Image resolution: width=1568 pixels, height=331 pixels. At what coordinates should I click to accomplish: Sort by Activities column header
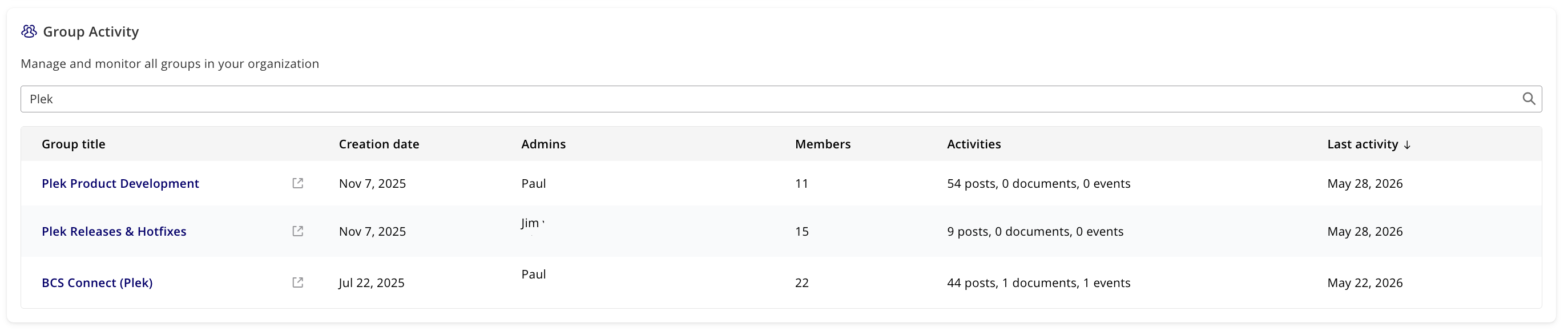[973, 144]
